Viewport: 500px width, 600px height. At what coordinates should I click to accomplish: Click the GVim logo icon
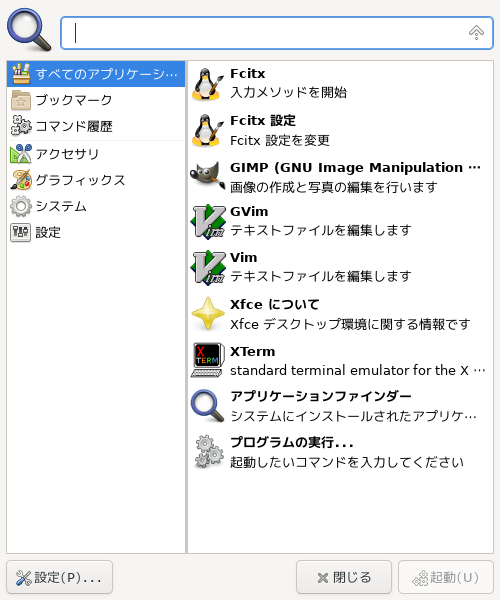click(x=208, y=222)
